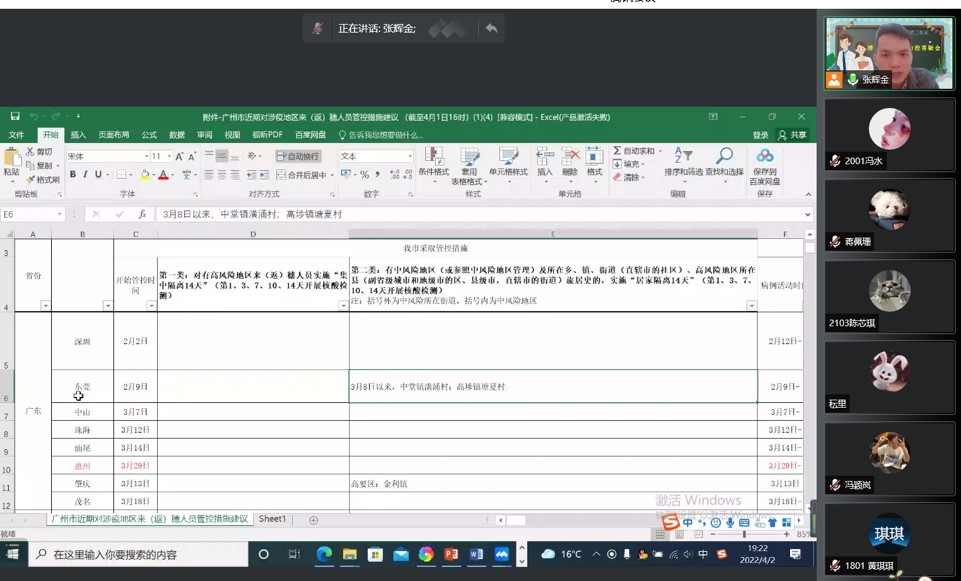The image size is (961, 581).
Task: Click the fx insert function icon
Action: click(142, 214)
